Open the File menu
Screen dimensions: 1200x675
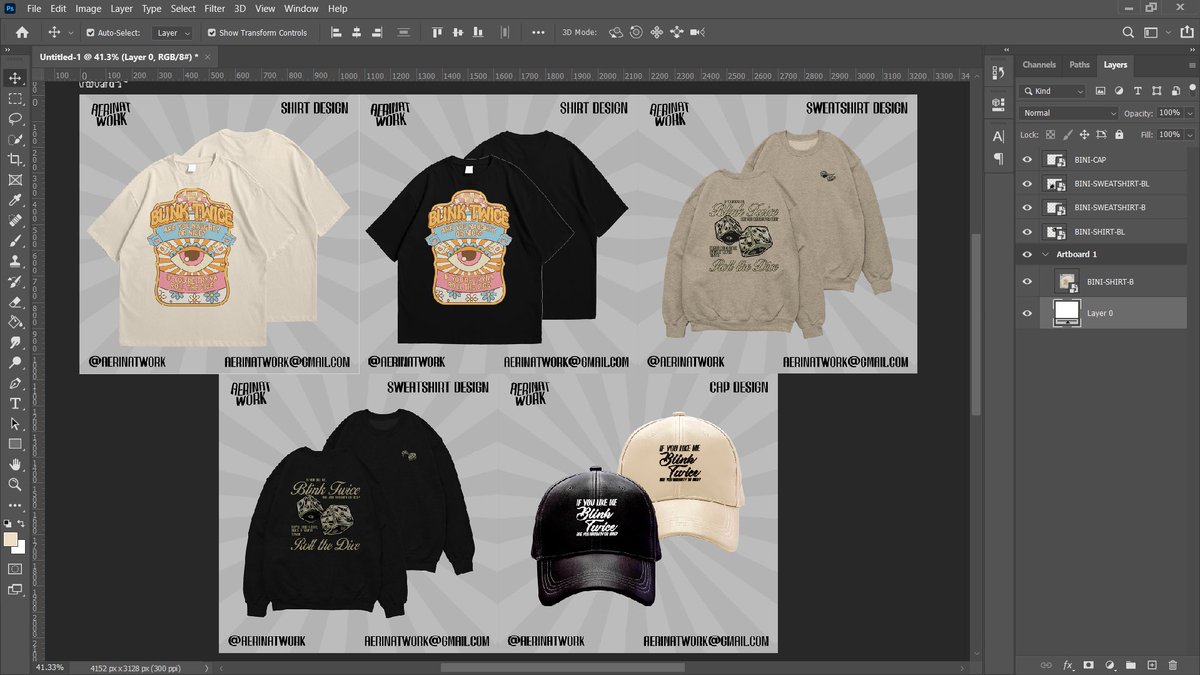coord(34,9)
